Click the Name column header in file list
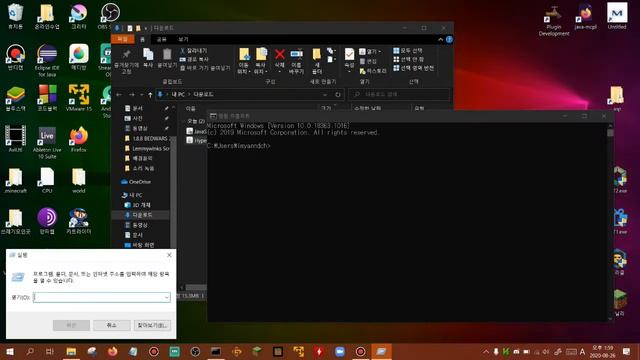The height and width of the screenshot is (360, 640). point(191,109)
